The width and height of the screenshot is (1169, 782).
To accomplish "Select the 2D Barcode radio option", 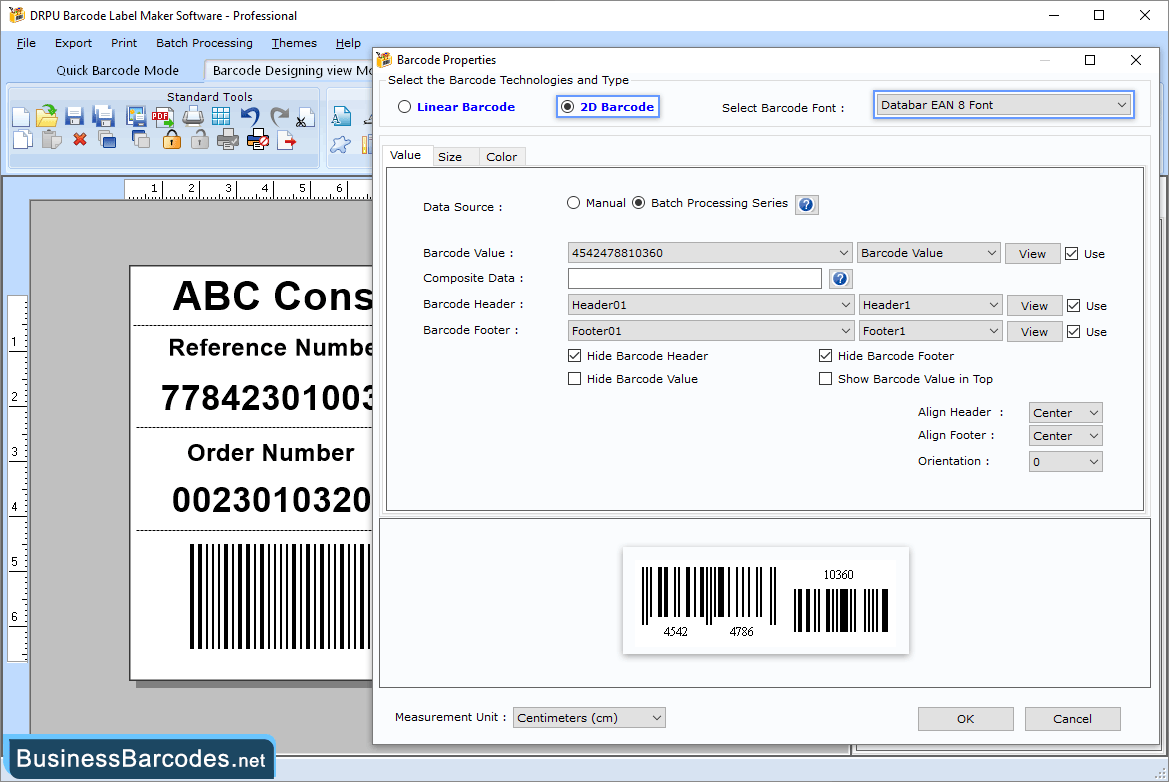I will click(608, 107).
